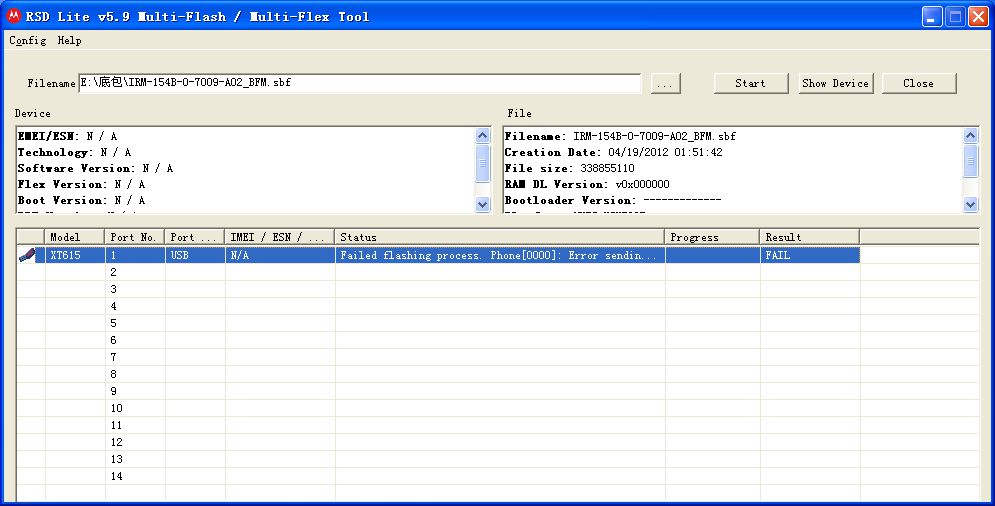Screen dimensions: 995x506
Task: Select port number 4 row
Action: [x=498, y=307]
